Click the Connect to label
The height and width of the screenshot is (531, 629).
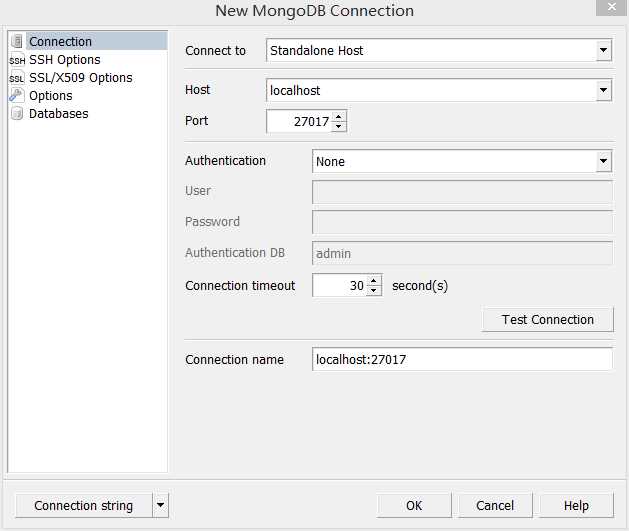click(215, 51)
